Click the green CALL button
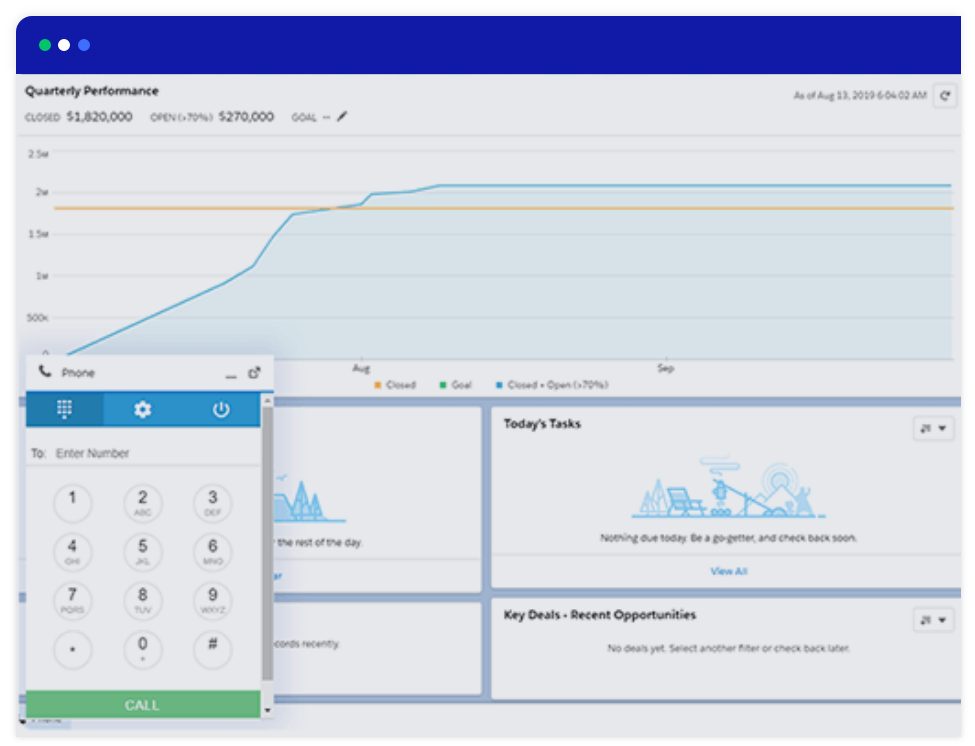This screenshot has height=746, width=975. (143, 704)
